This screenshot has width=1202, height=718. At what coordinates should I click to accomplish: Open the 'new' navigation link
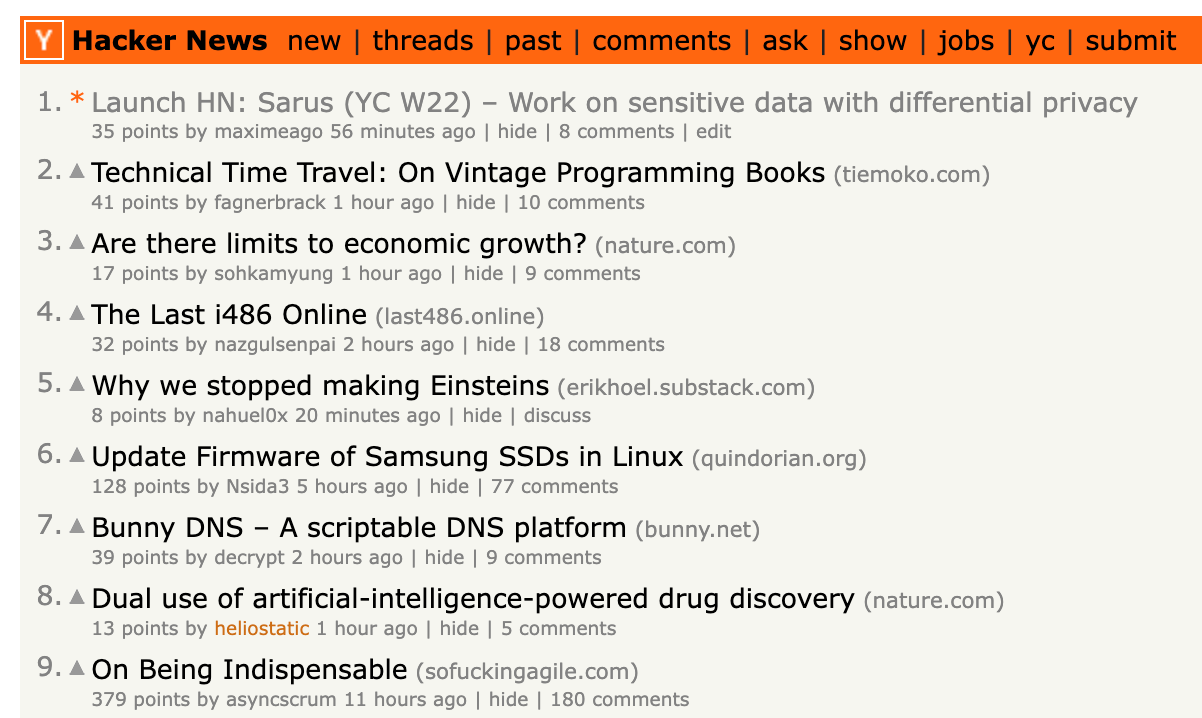(314, 41)
